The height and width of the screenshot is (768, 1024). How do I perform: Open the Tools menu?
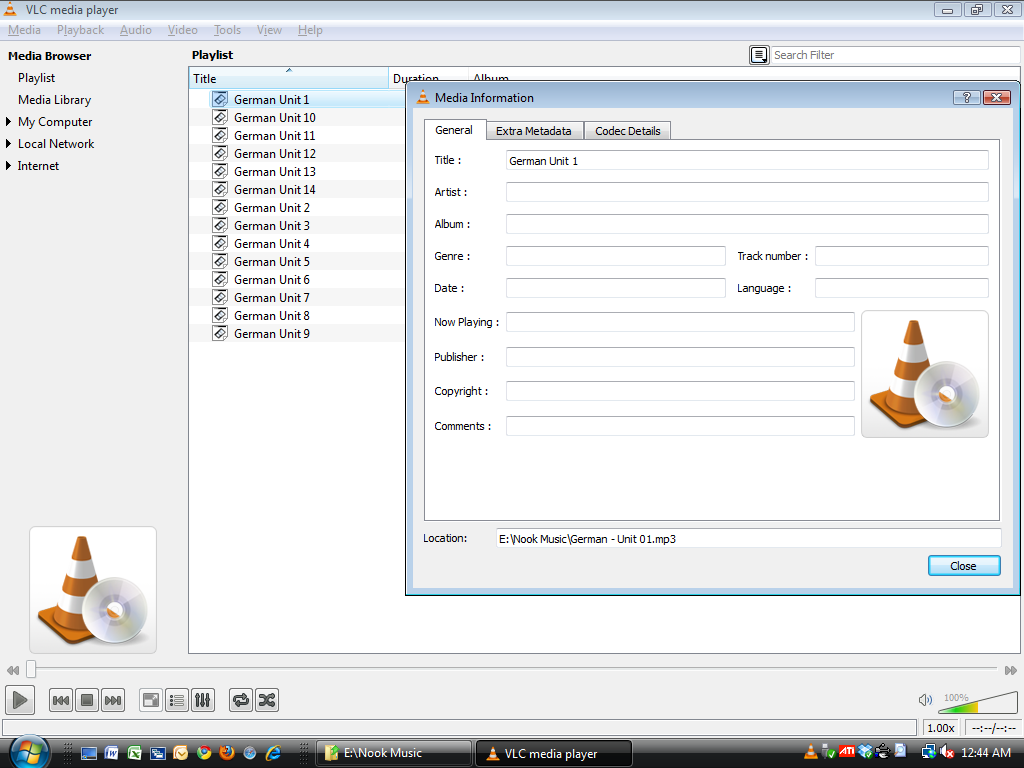tap(227, 30)
